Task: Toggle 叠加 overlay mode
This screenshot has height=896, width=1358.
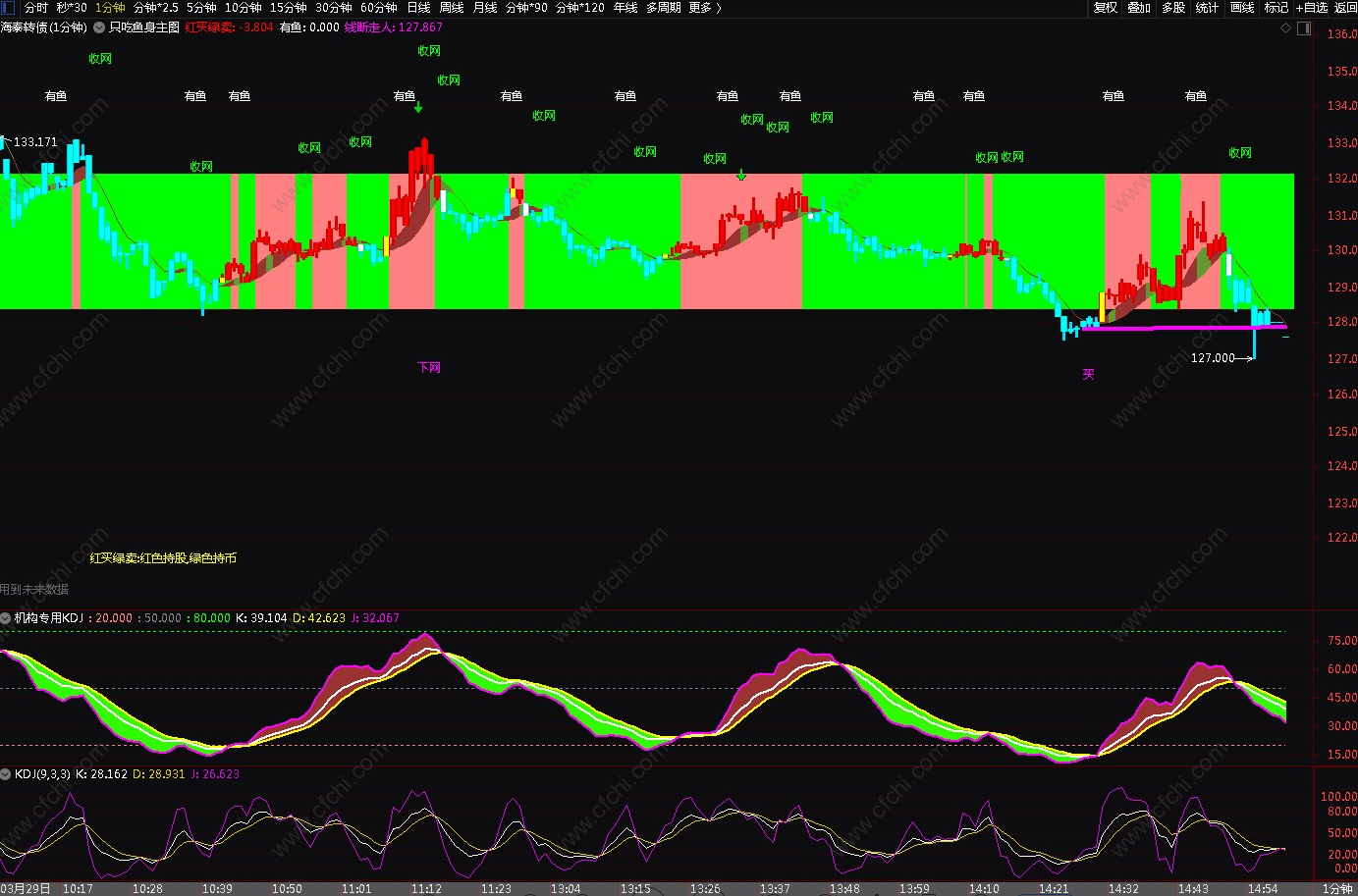Action: [1139, 8]
